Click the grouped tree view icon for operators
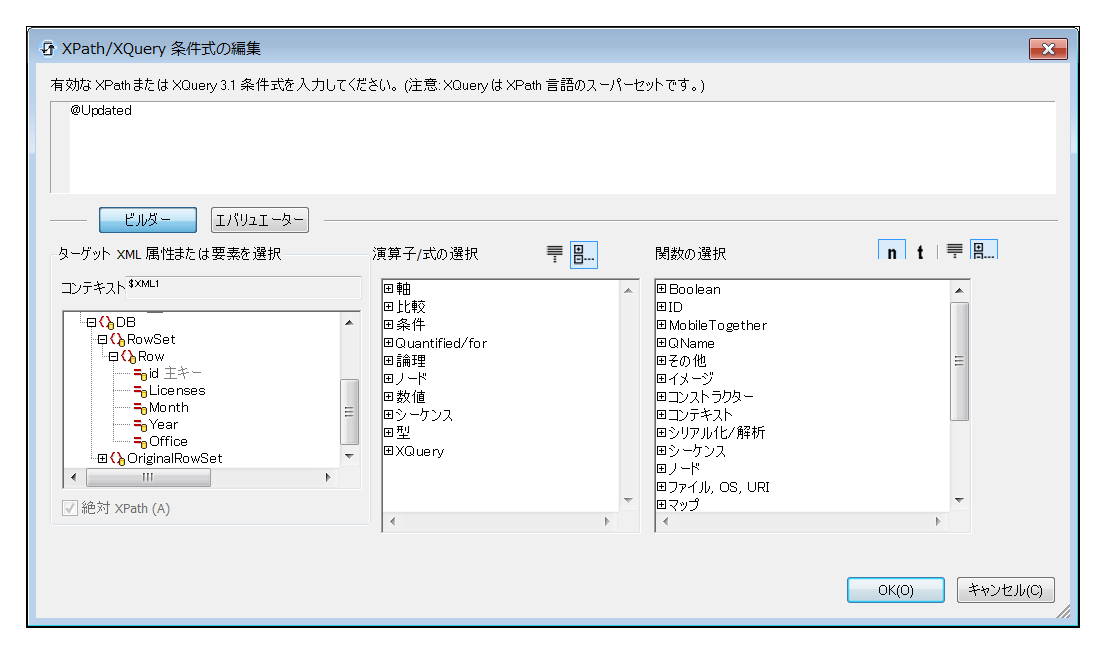 click(583, 254)
